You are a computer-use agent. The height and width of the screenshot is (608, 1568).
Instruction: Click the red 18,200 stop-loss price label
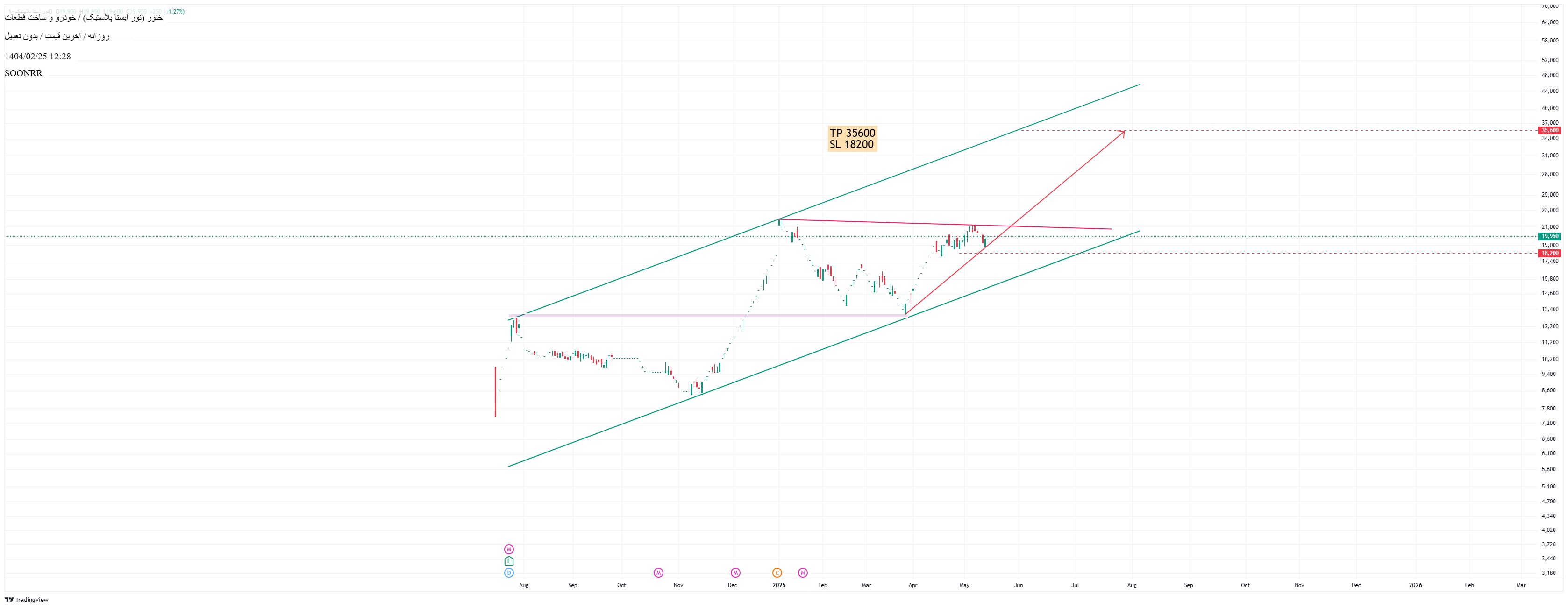[x=1549, y=253]
